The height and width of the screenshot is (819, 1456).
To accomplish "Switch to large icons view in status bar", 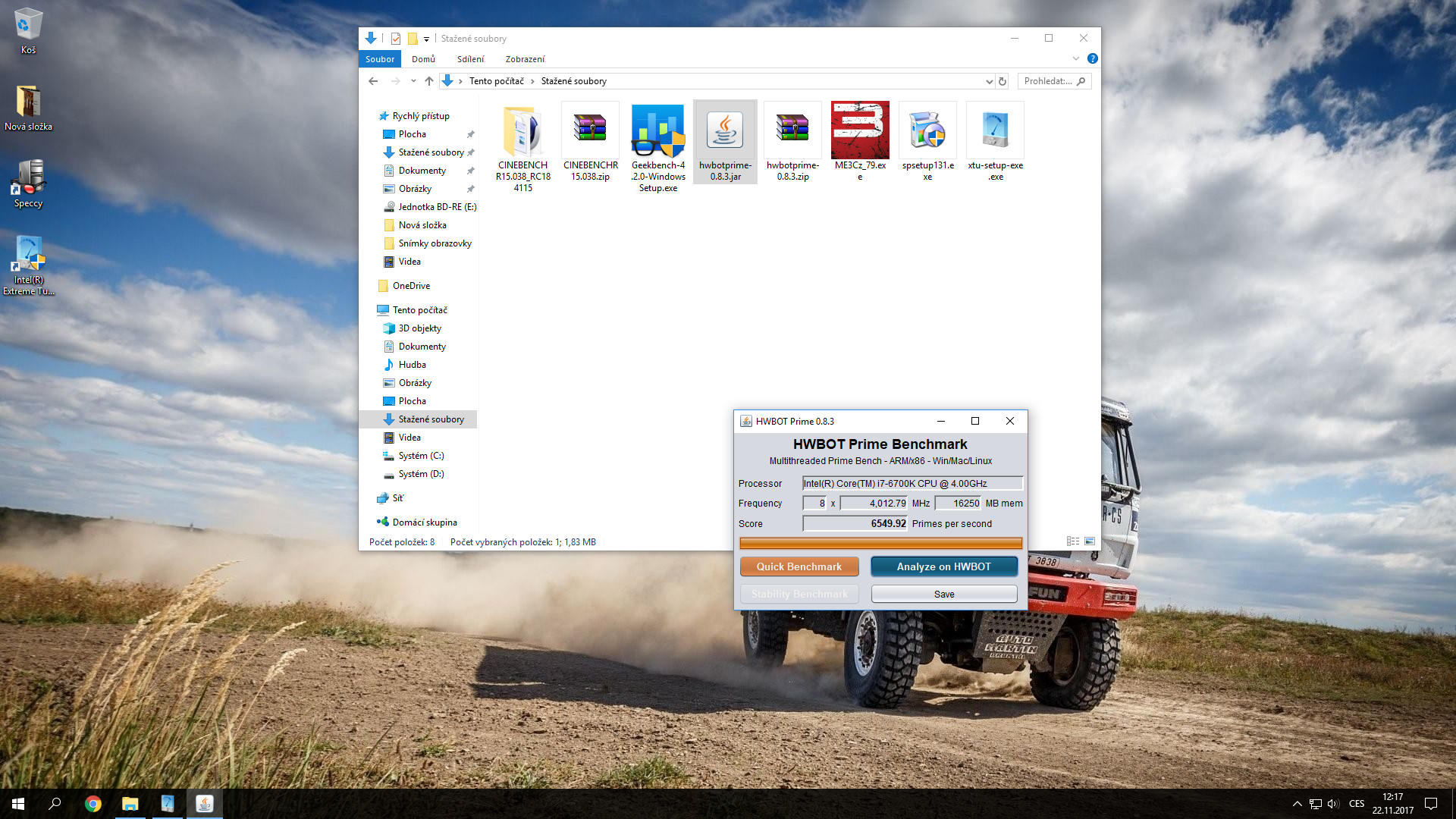I will pos(1090,541).
